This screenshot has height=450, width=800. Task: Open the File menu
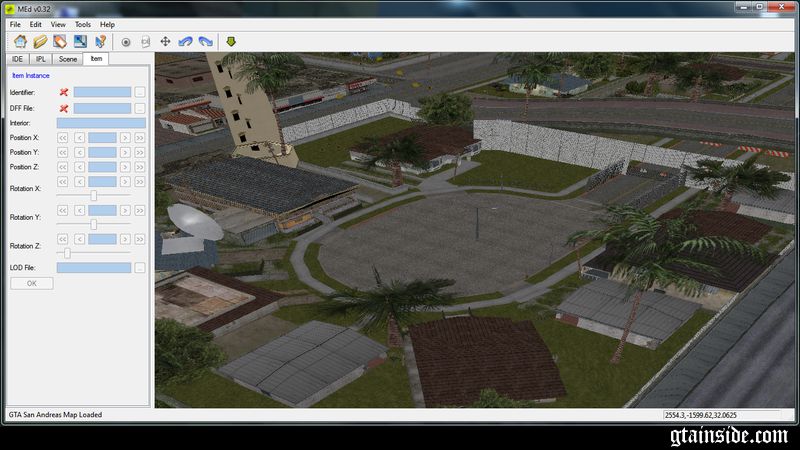coord(15,24)
